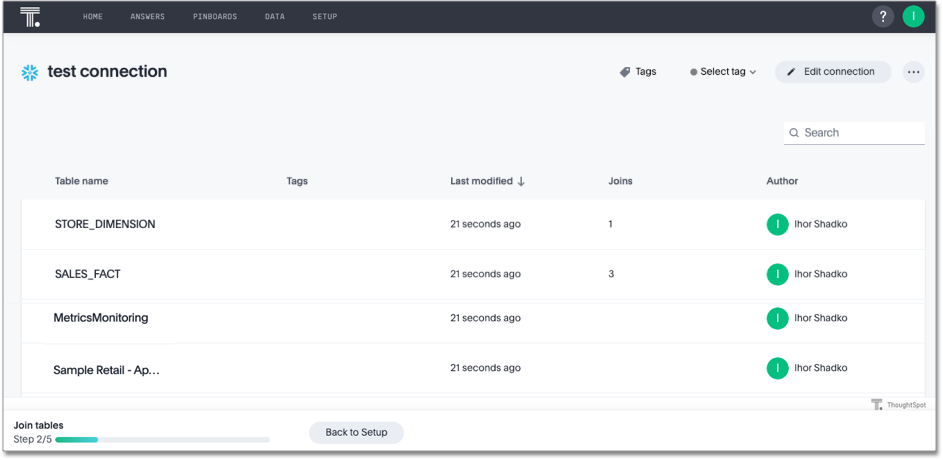Click into the Search input field

click(x=860, y=133)
